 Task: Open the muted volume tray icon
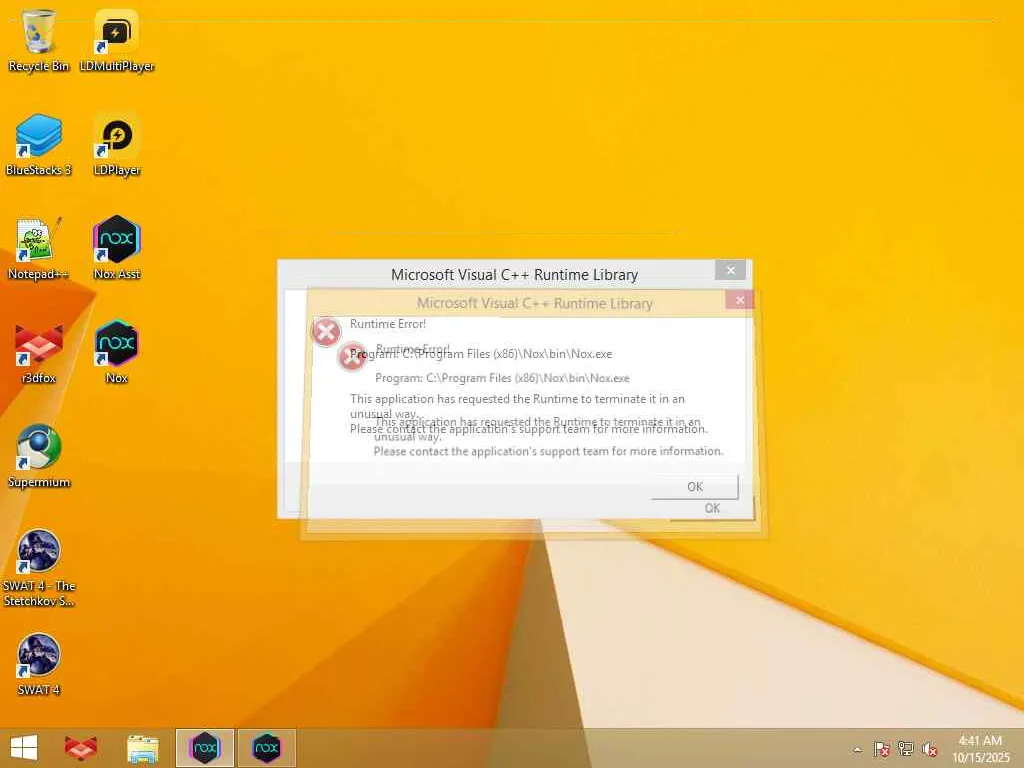point(929,749)
